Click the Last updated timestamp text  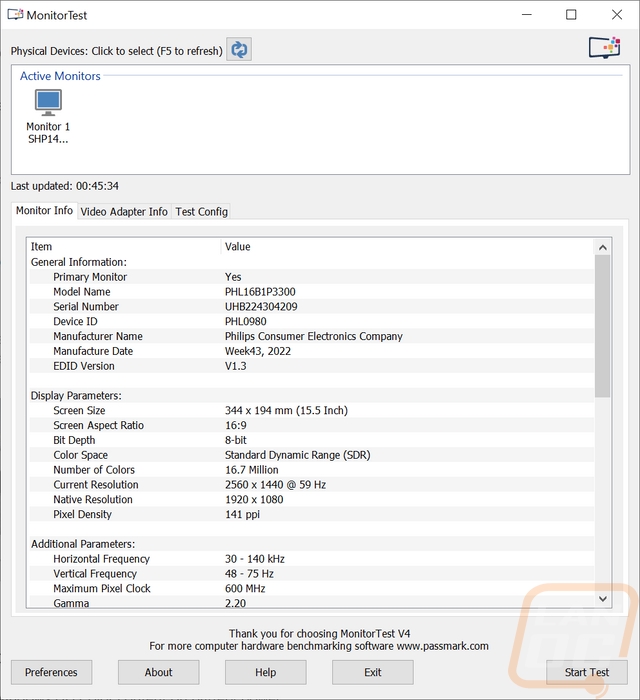pyautogui.click(x=65, y=186)
